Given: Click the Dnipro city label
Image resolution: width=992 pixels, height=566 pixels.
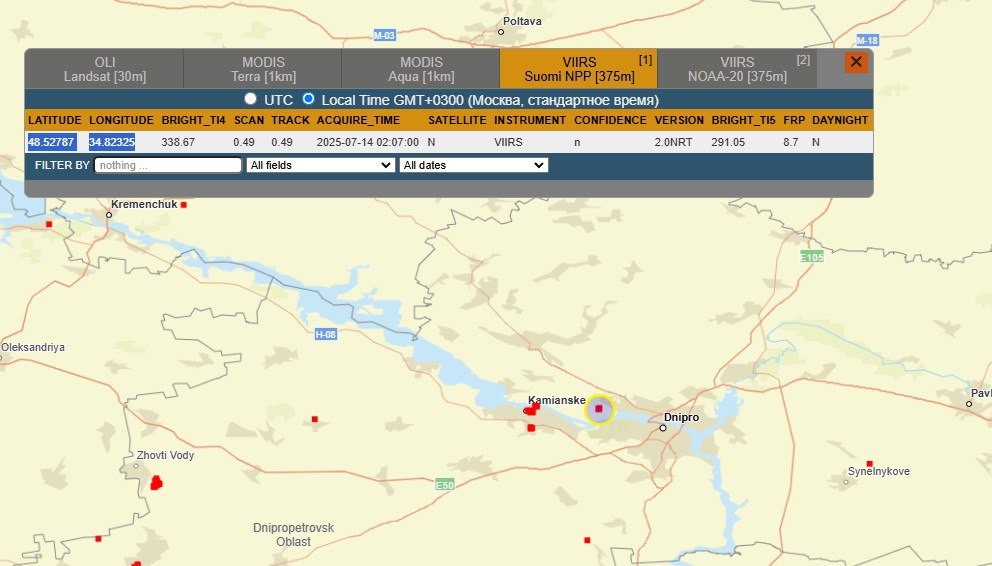Looking at the screenshot, I should [x=681, y=417].
